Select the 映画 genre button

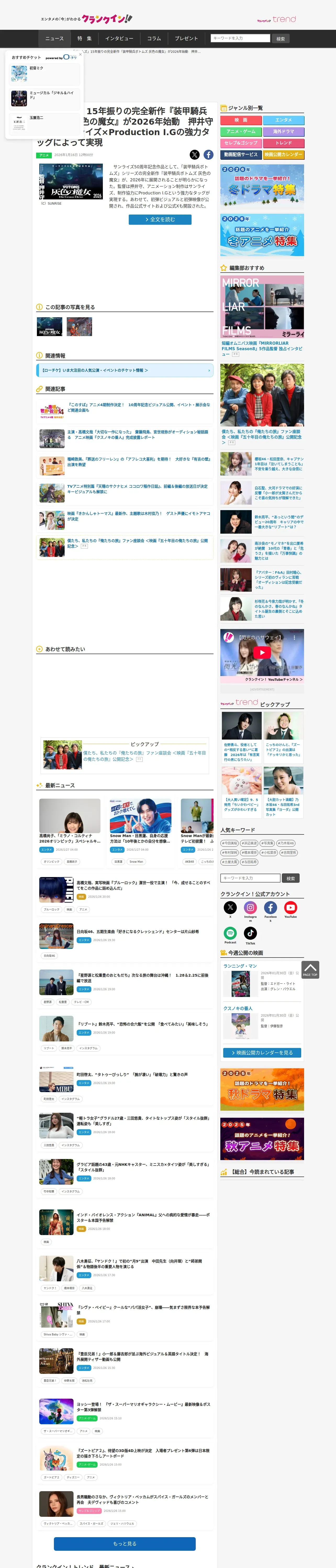(x=241, y=120)
